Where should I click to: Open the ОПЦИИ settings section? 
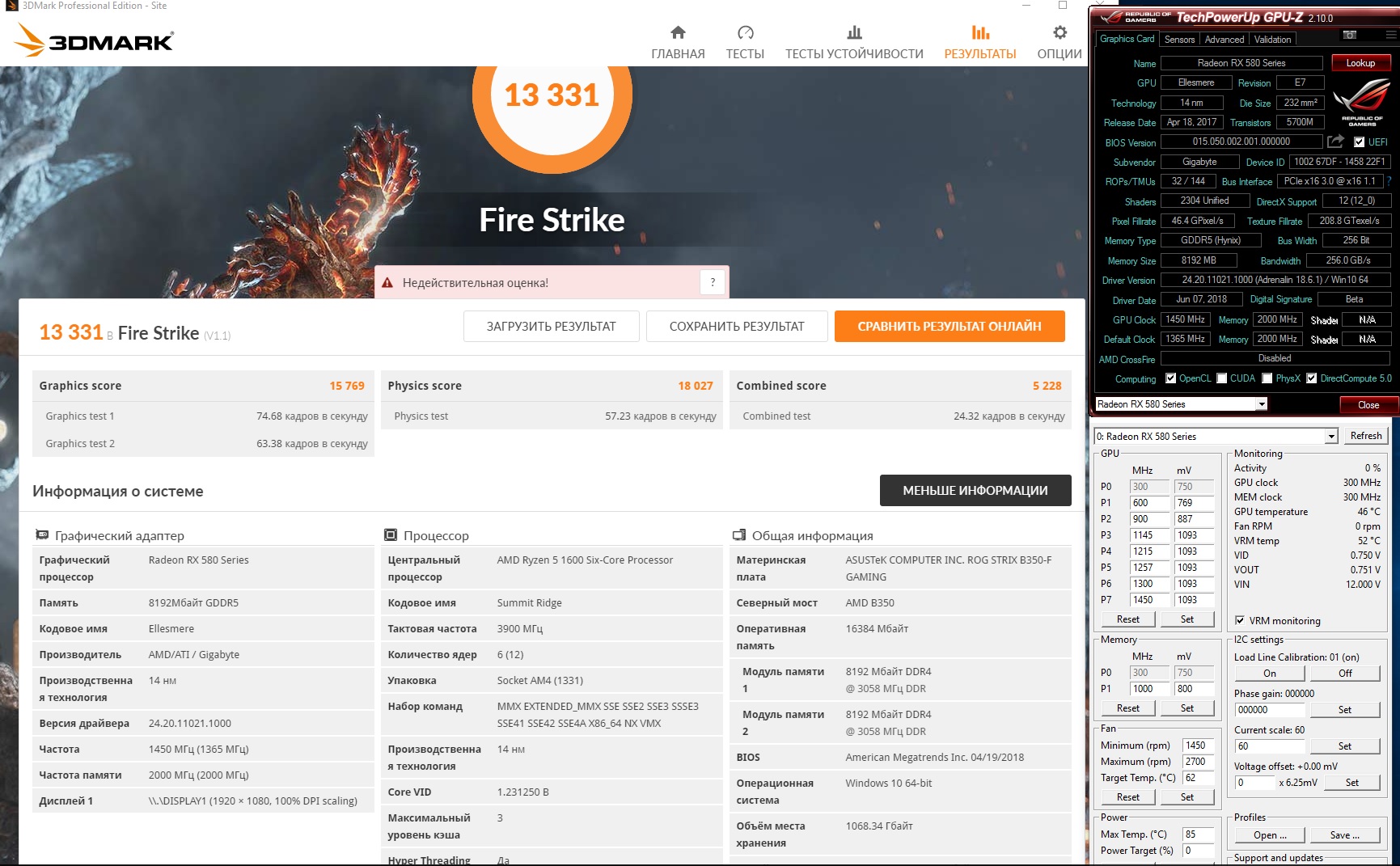pos(1060,42)
